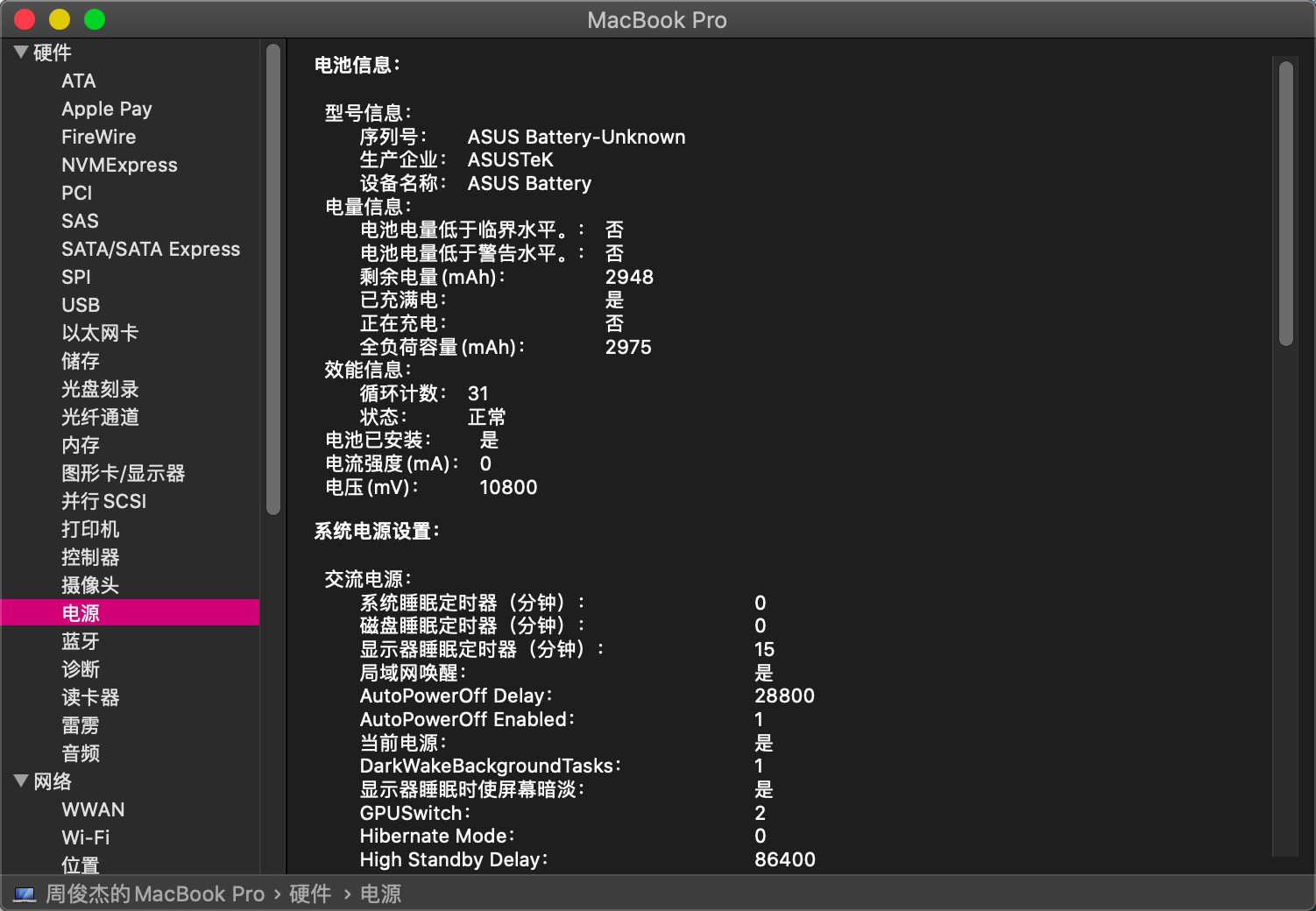Choose 控制器 from the hardware list

(x=90, y=557)
